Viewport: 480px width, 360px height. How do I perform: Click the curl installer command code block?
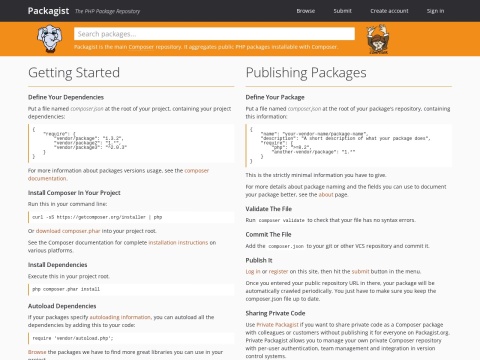click(131, 217)
